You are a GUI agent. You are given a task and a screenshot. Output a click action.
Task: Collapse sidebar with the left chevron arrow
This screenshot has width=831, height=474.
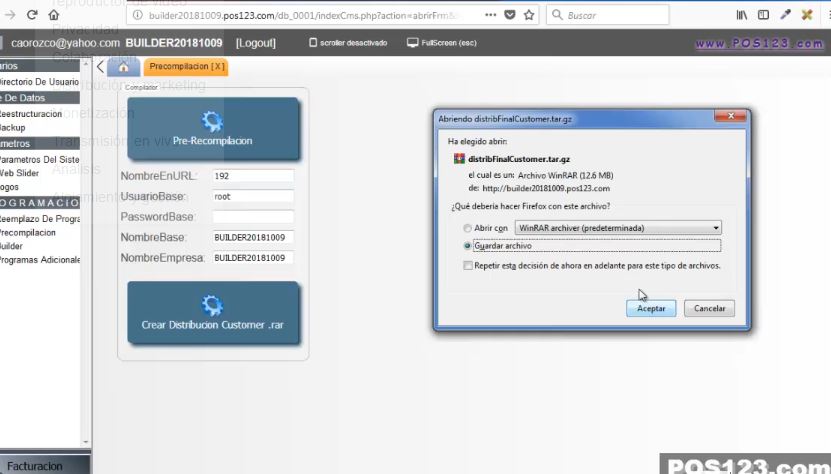click(100, 67)
